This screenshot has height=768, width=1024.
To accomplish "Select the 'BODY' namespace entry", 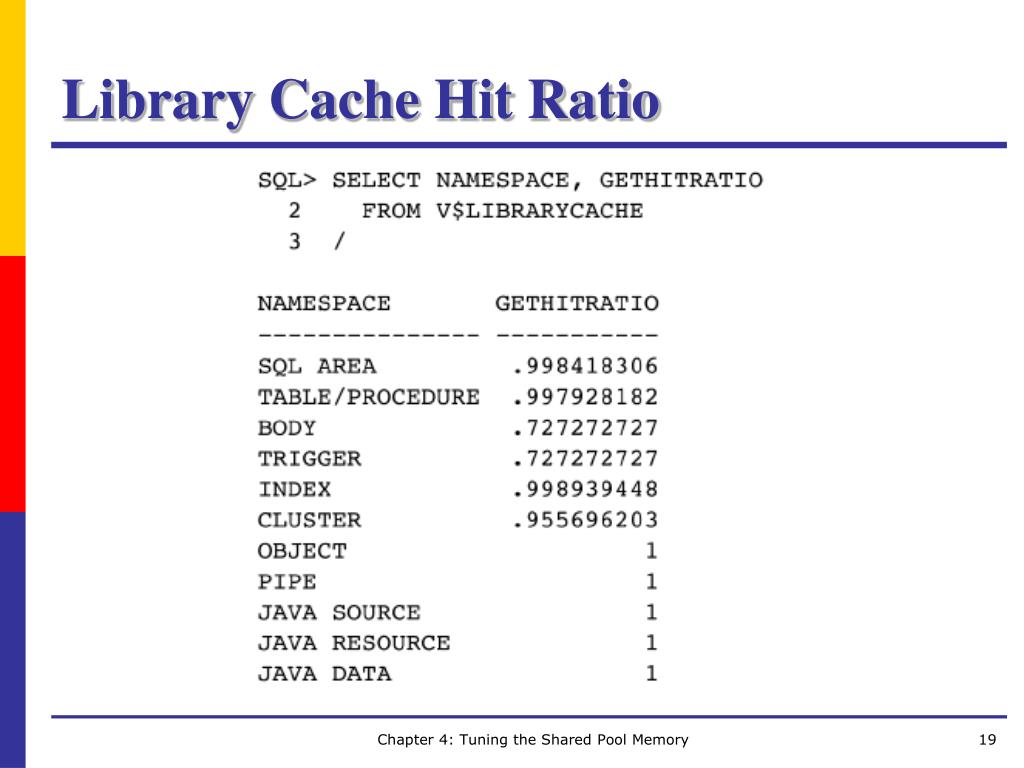I will click(287, 428).
